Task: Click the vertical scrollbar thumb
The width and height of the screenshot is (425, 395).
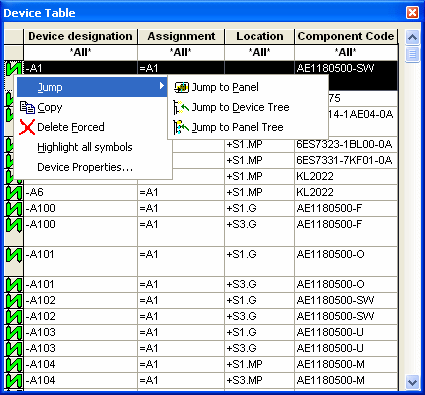Action: click(x=412, y=54)
